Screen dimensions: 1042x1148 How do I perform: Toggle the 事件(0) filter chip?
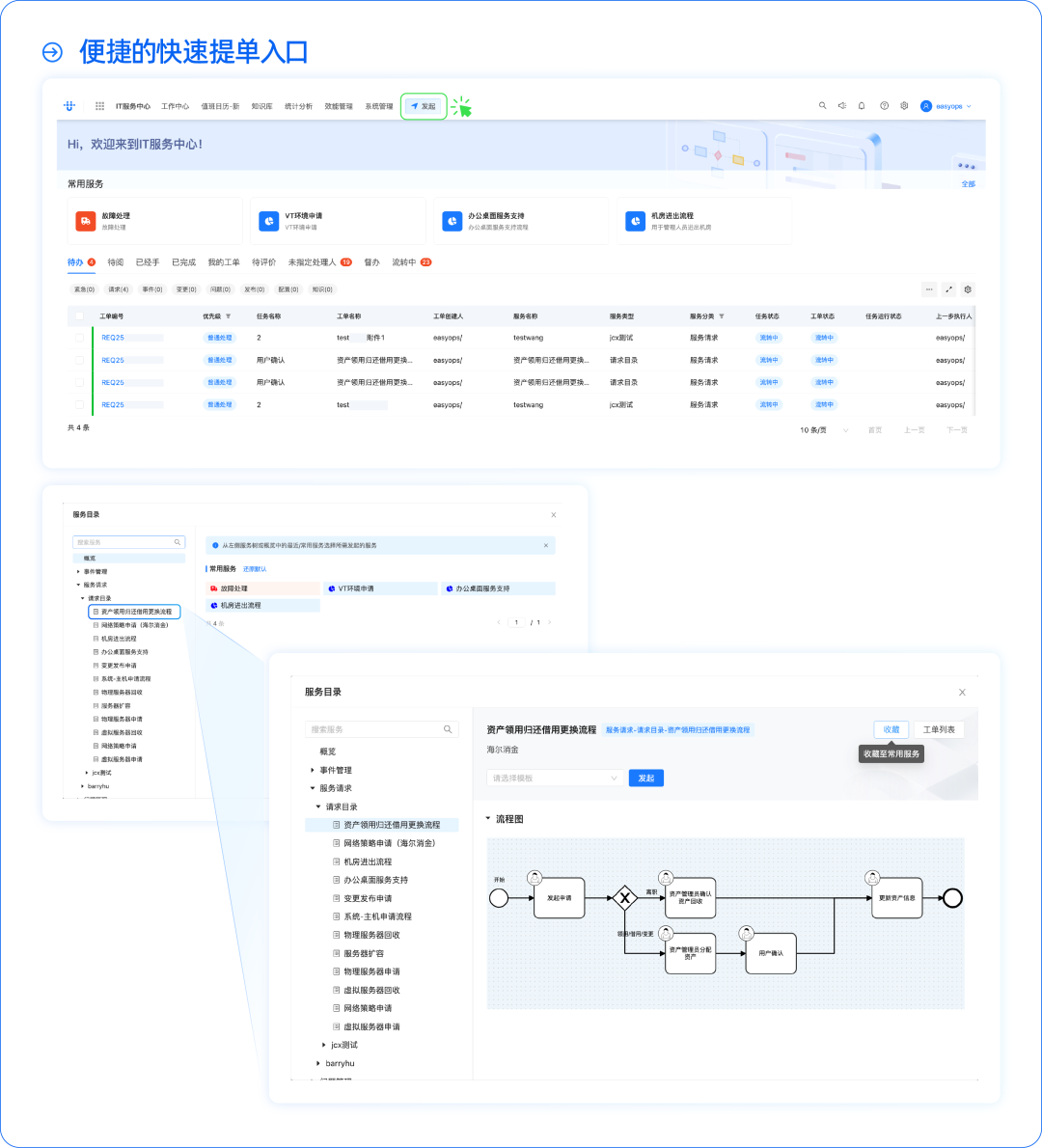(x=152, y=289)
